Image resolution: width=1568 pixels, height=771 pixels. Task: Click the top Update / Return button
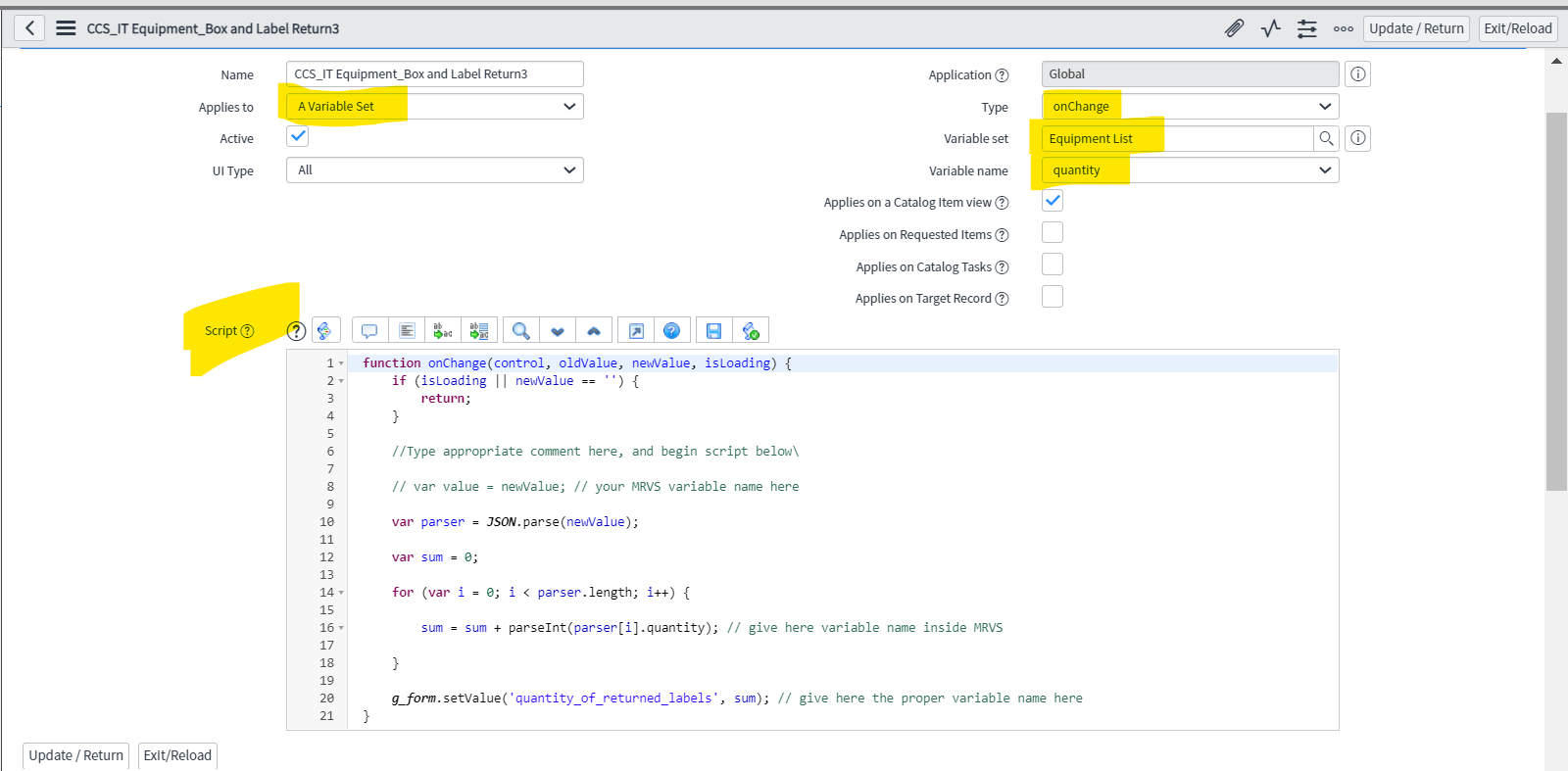pos(1415,28)
